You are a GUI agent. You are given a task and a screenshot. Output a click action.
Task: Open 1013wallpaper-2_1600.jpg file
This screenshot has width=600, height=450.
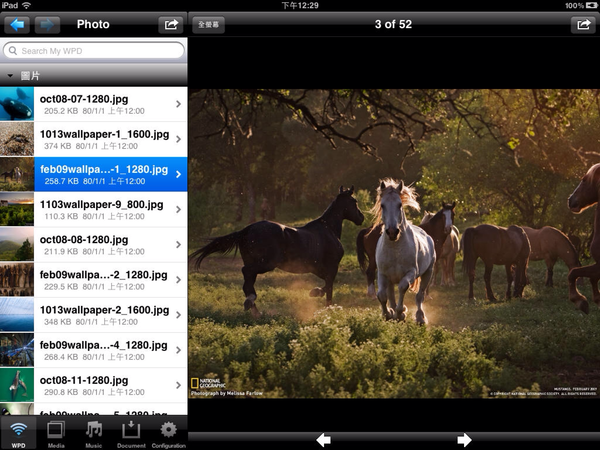click(100, 316)
